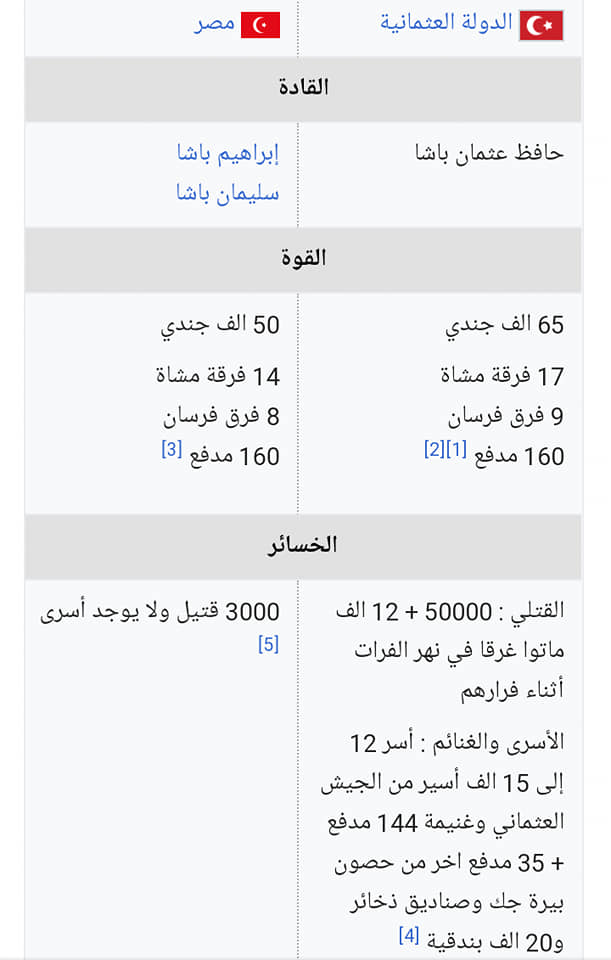Viewport: 611px width, 960px height.
Task: Open the الدولة العثمانية link
Action: coord(446,22)
